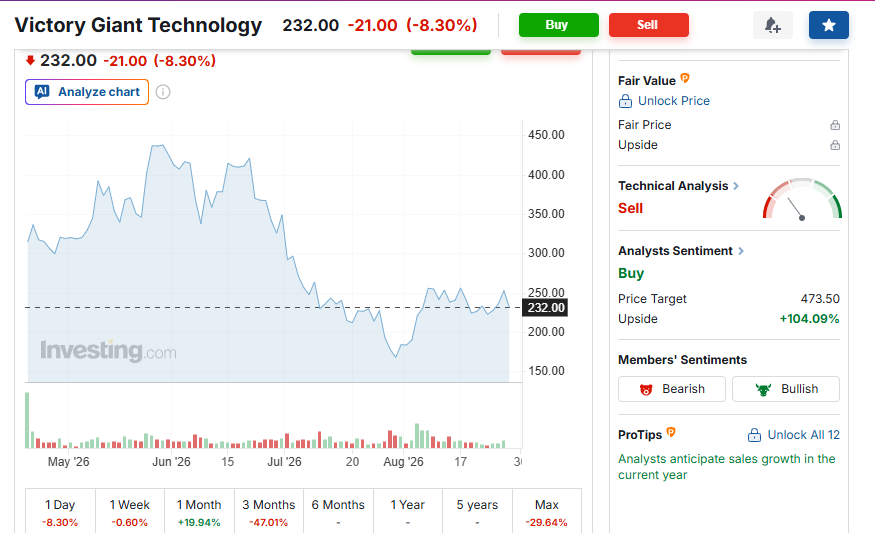This screenshot has width=875, height=533.
Task: Click the Upside lock icon under Fair Value
Action: click(x=835, y=145)
